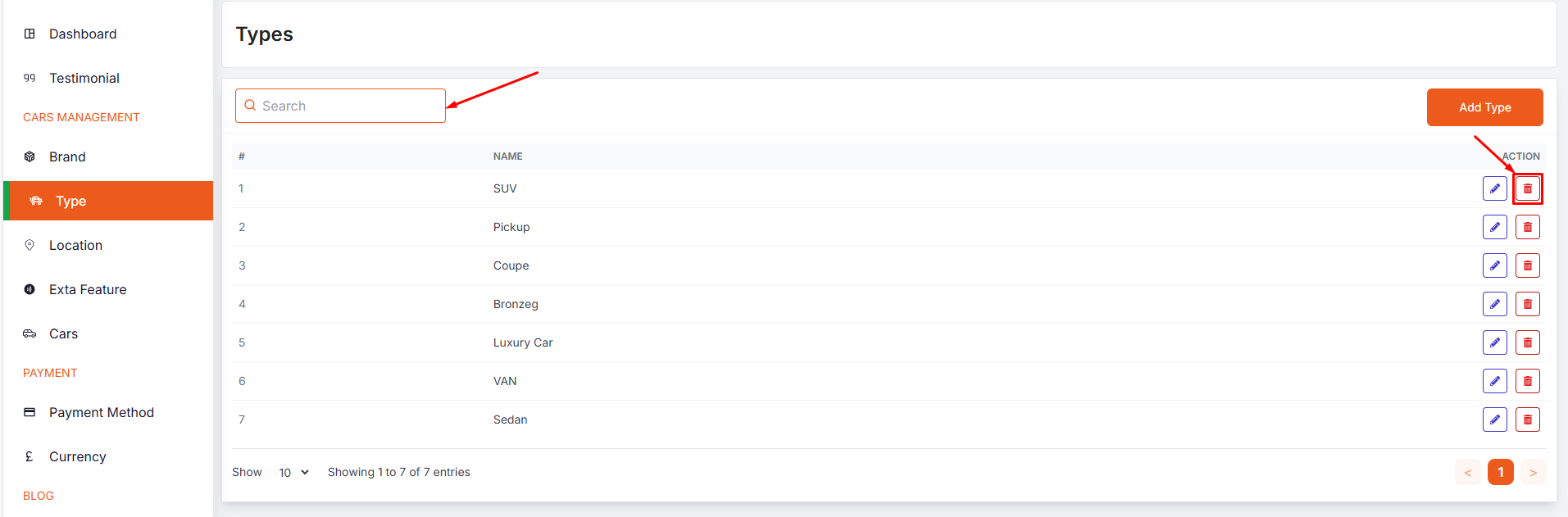Edit the Coupe type entry
The width and height of the screenshot is (1568, 517).
1494,265
